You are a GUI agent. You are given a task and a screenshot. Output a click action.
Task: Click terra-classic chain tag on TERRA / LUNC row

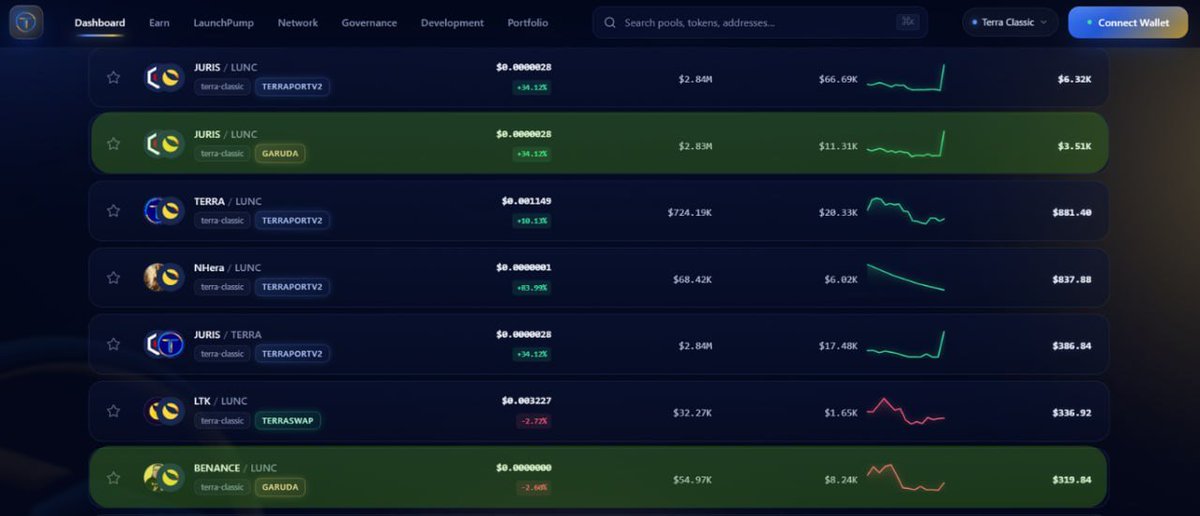pyautogui.click(x=222, y=220)
